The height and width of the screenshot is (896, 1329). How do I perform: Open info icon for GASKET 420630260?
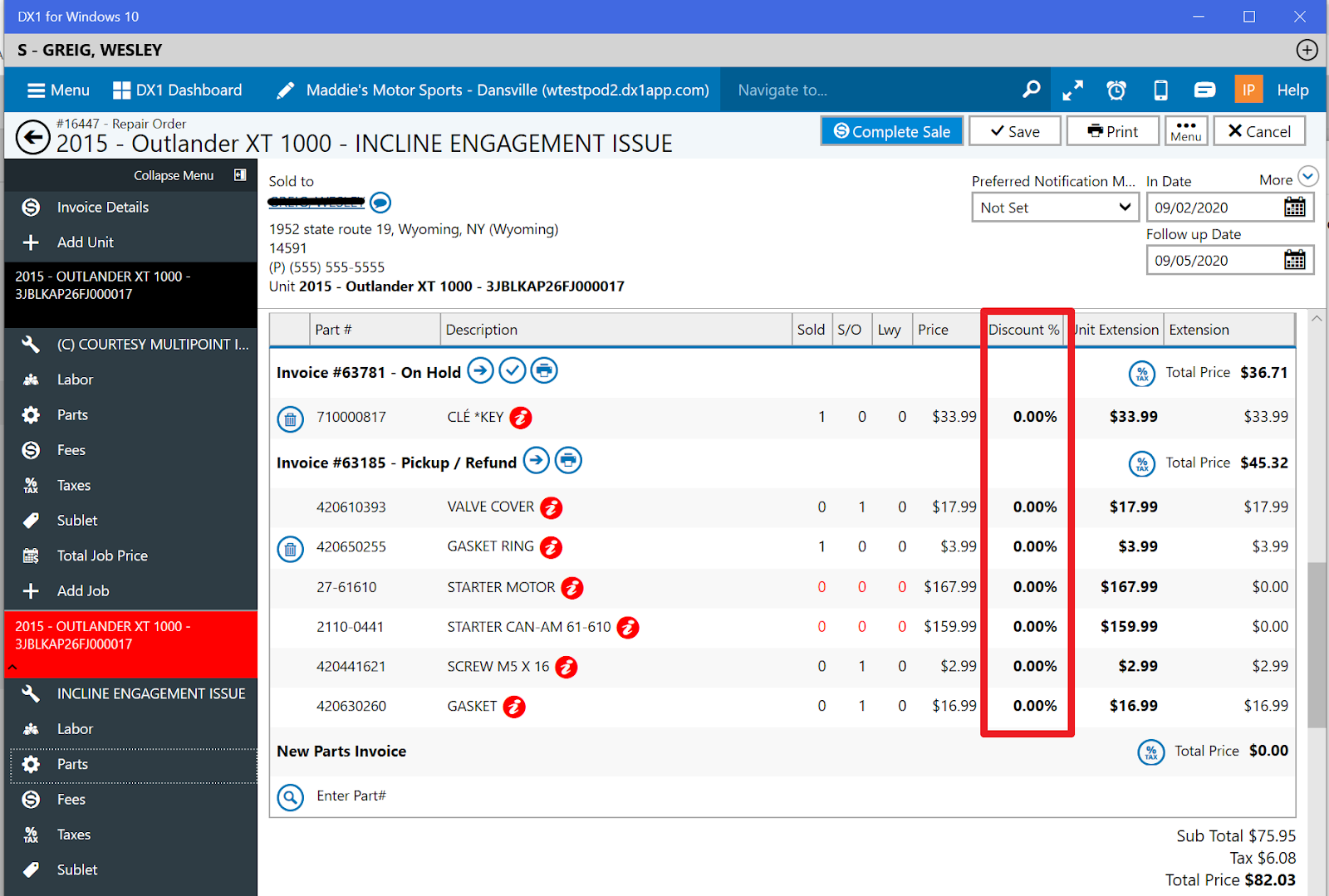pyautogui.click(x=515, y=707)
